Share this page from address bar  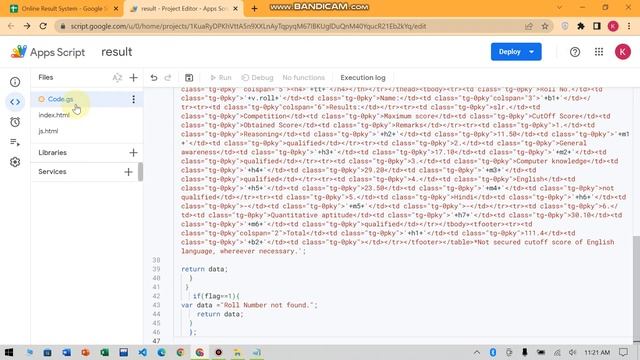click(x=529, y=26)
